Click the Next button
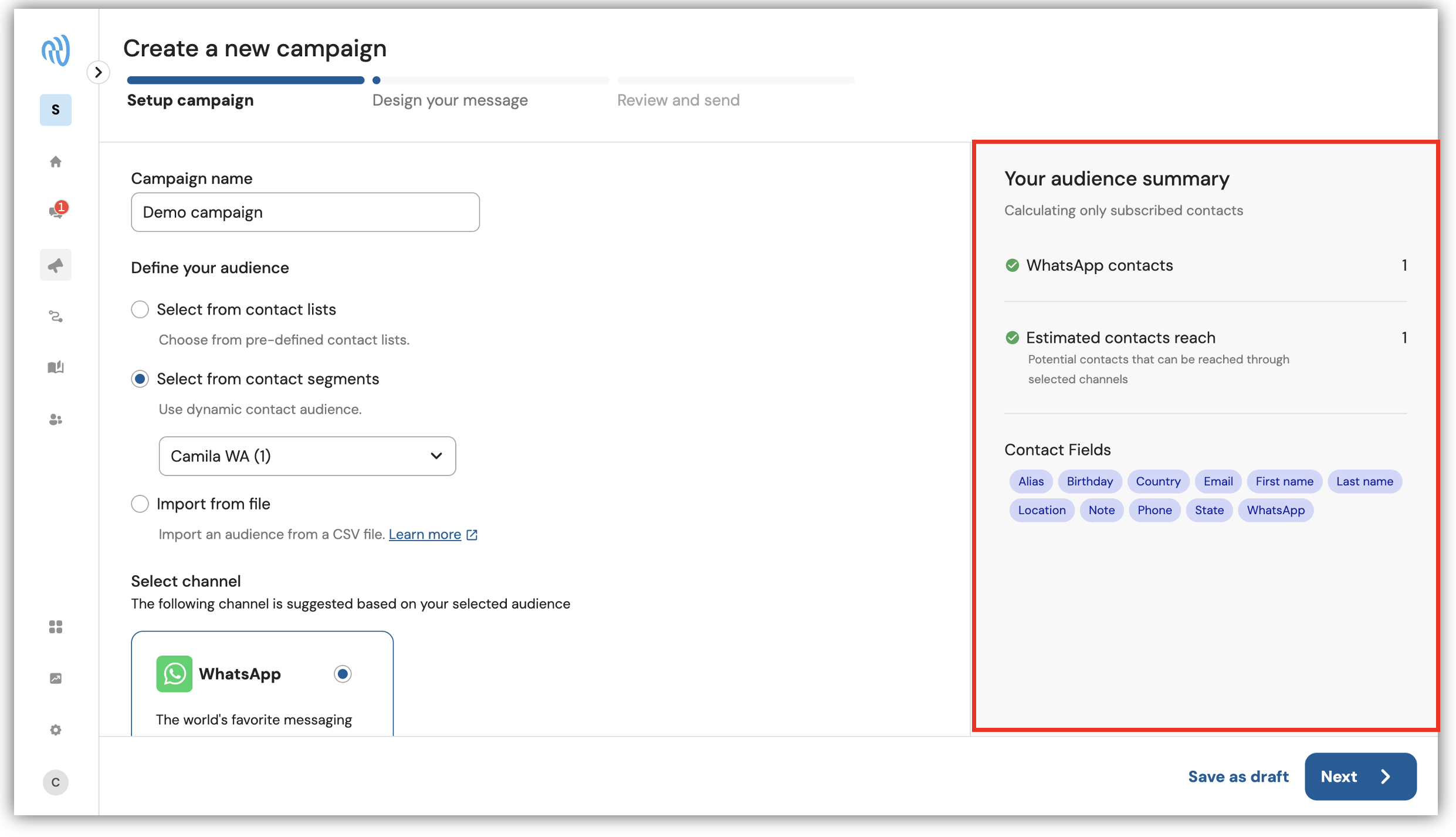The height and width of the screenshot is (837, 1456). 1360,776
